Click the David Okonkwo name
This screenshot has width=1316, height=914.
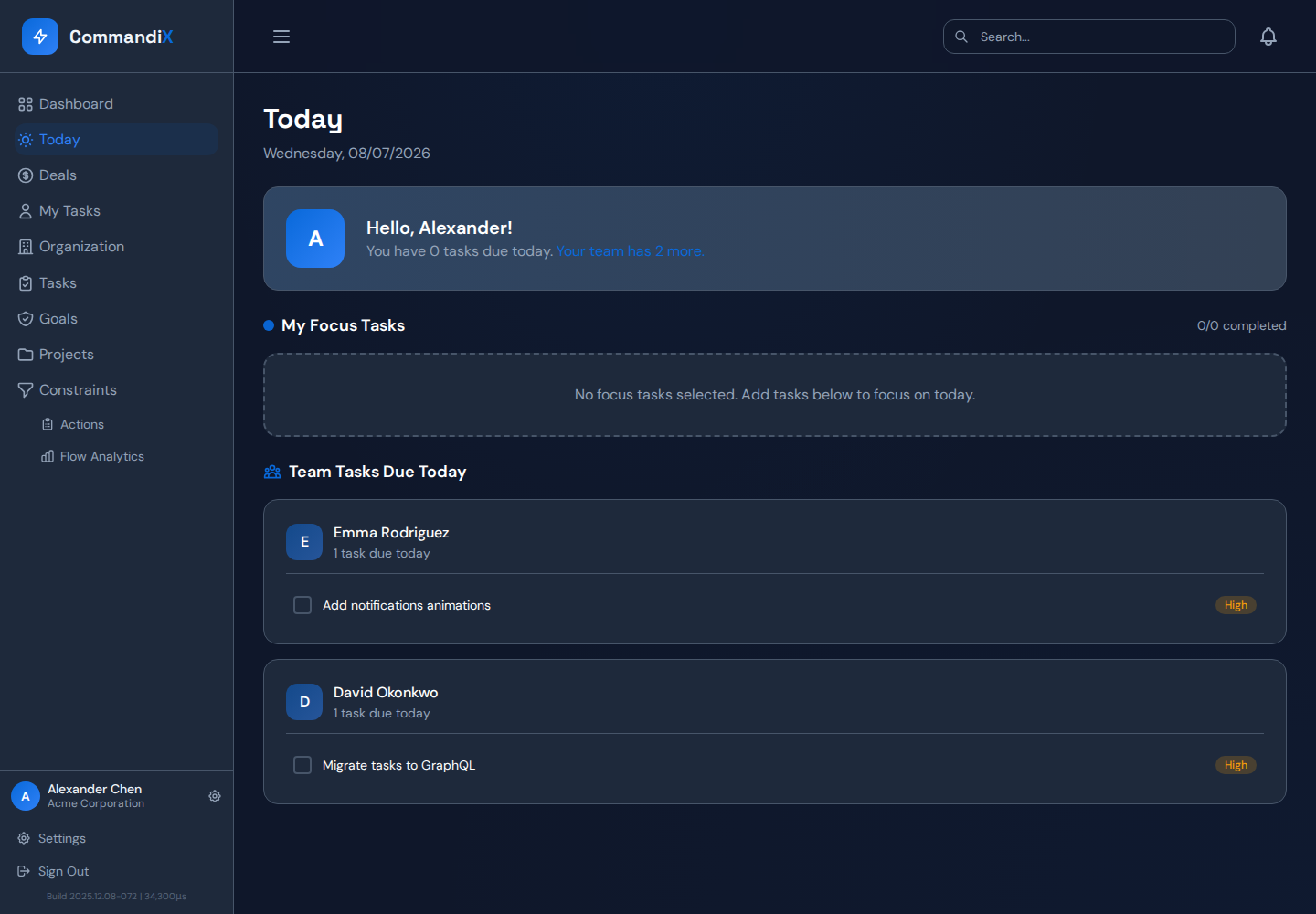(386, 693)
